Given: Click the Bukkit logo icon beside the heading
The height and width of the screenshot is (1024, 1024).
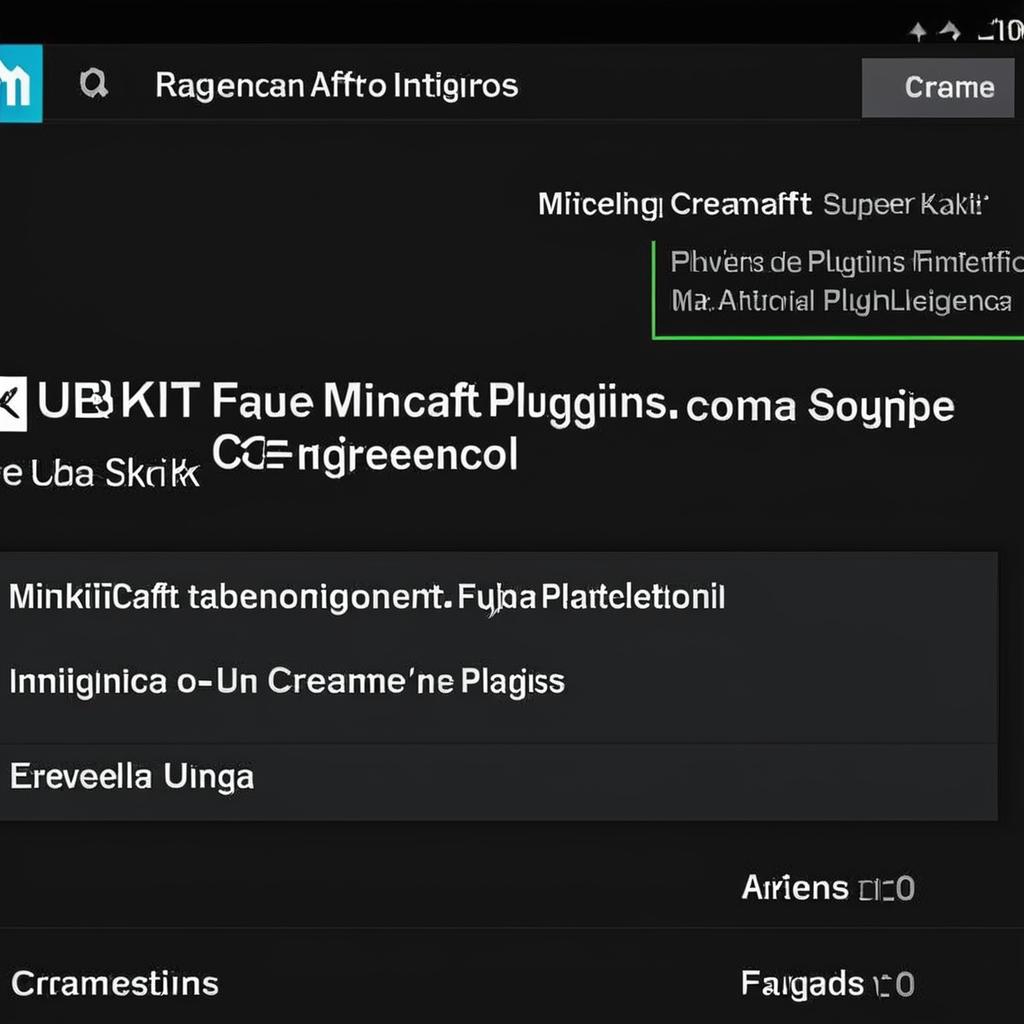Looking at the screenshot, I should point(13,403).
